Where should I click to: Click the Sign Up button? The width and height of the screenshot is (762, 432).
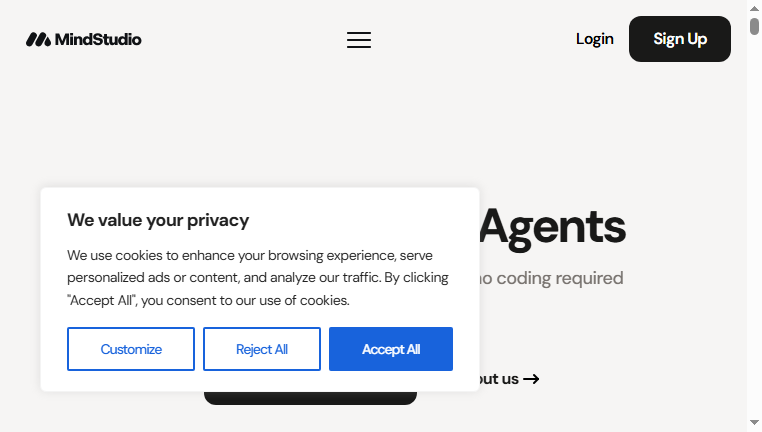[x=680, y=39]
